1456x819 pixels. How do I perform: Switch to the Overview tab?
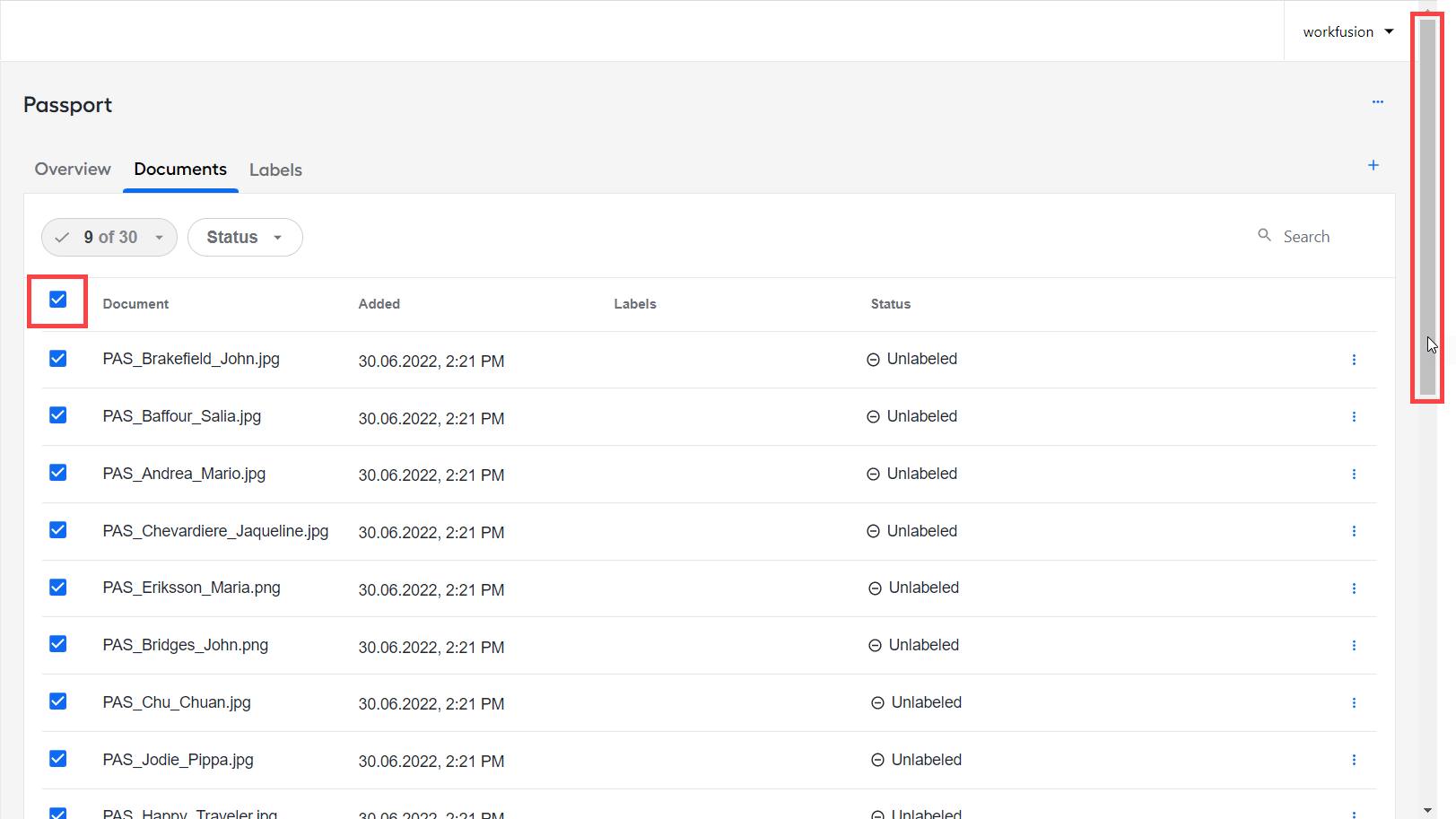pyautogui.click(x=73, y=170)
